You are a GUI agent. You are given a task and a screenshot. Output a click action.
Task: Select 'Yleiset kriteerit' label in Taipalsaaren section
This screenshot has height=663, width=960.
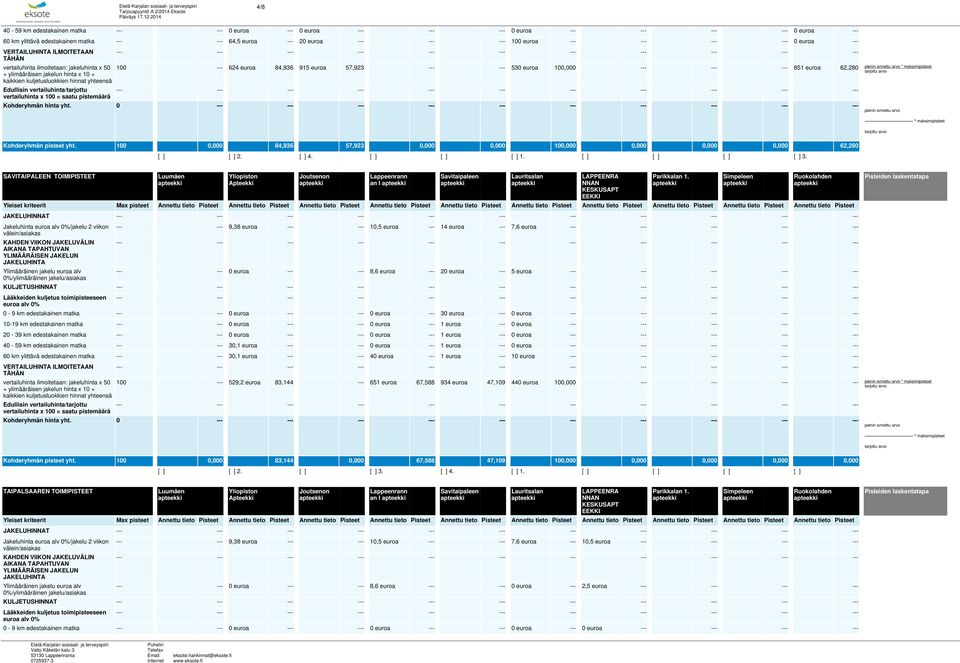(24, 520)
